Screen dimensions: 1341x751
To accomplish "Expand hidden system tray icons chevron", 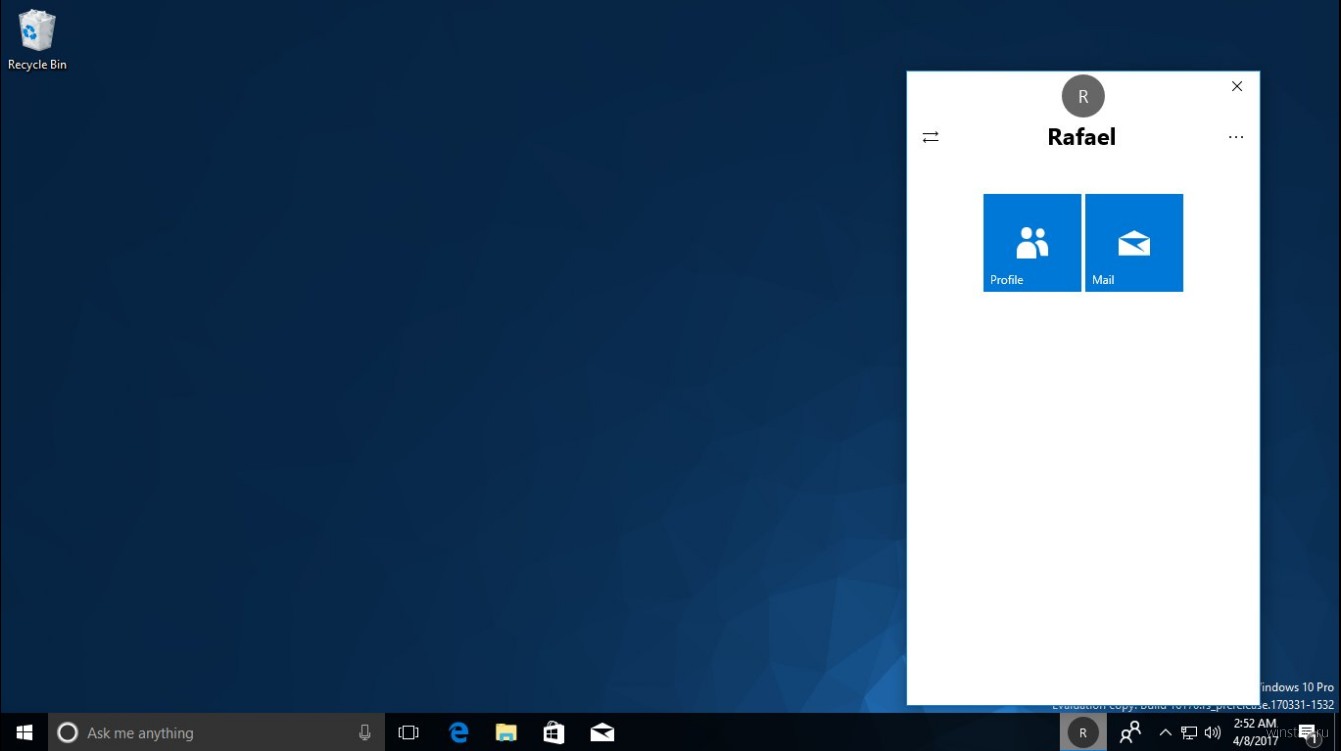I will tap(1165, 733).
